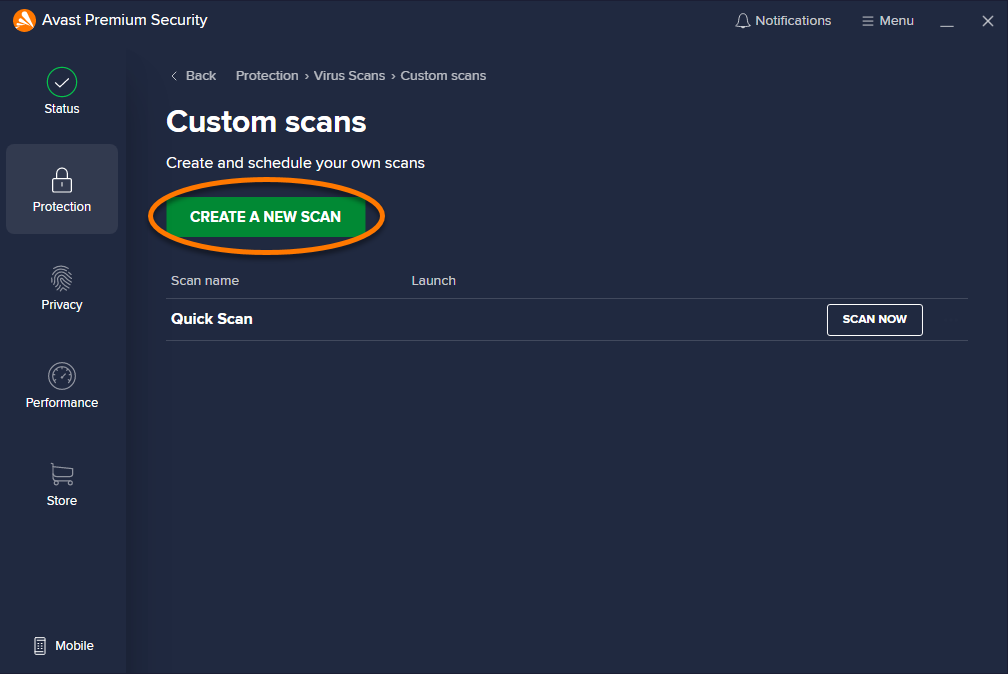
Task: Click the Launch column header
Action: point(433,280)
